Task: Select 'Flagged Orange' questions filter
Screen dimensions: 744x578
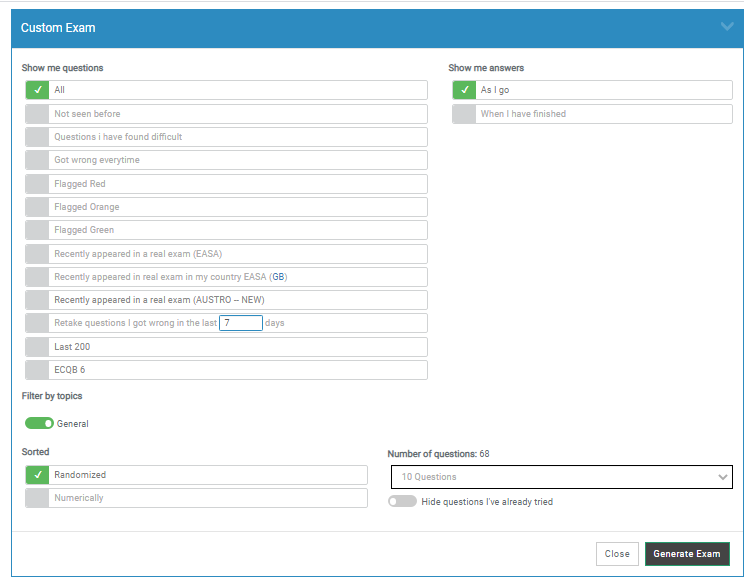Action: click(38, 207)
